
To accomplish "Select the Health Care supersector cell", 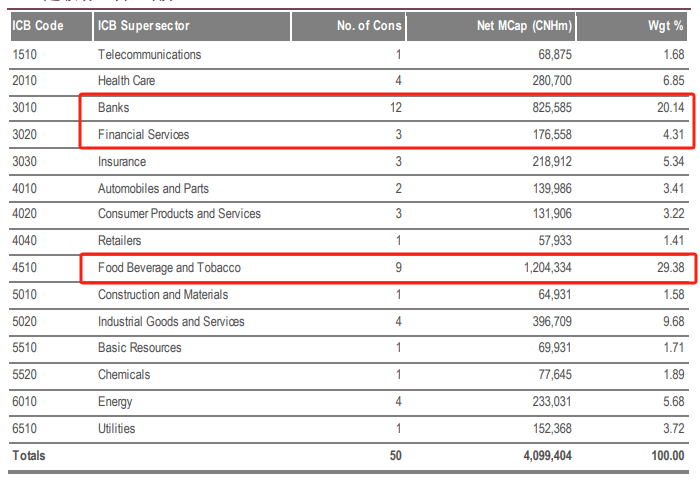I will click(x=126, y=80).
